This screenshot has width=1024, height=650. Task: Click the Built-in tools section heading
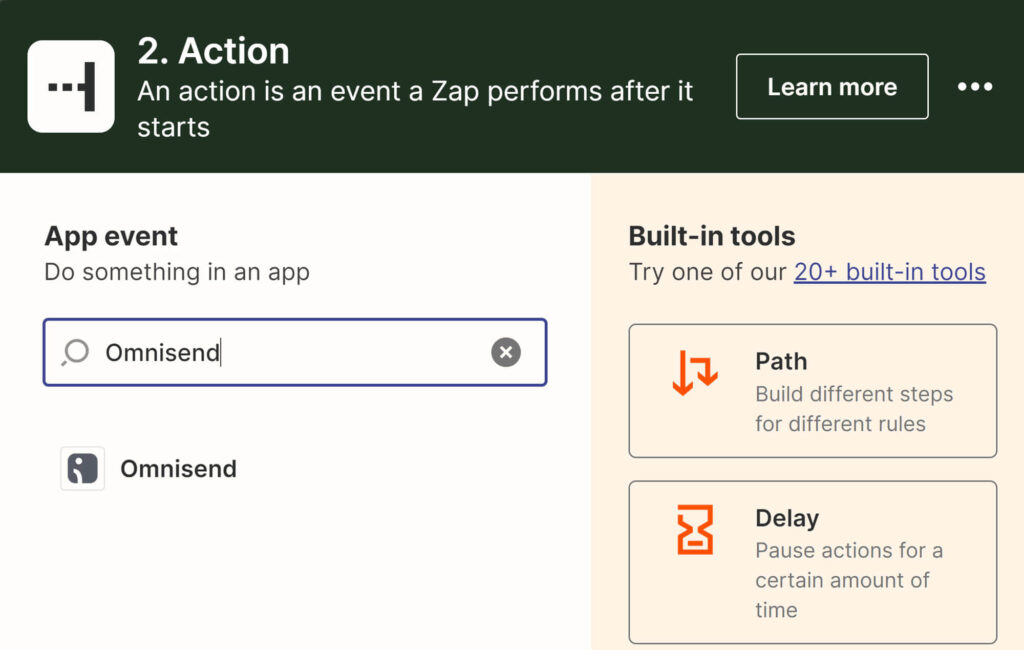coord(712,236)
